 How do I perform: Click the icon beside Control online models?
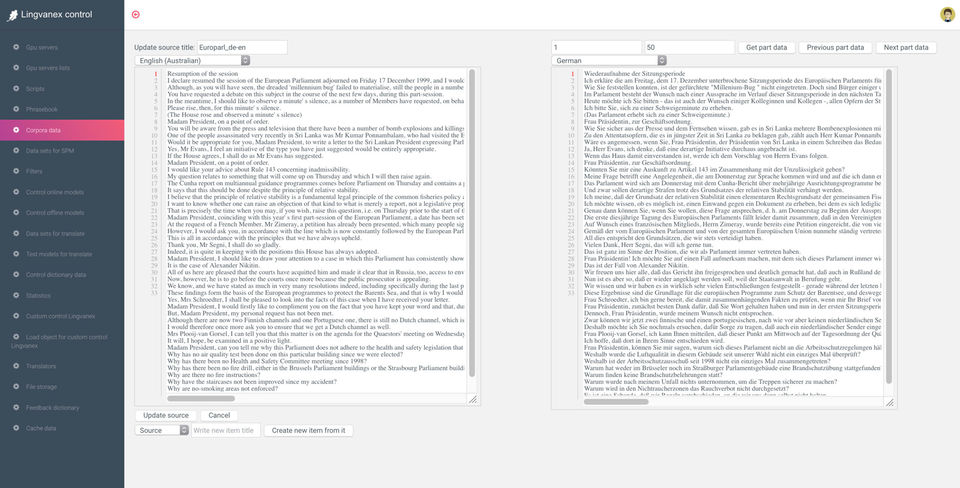(x=16, y=192)
